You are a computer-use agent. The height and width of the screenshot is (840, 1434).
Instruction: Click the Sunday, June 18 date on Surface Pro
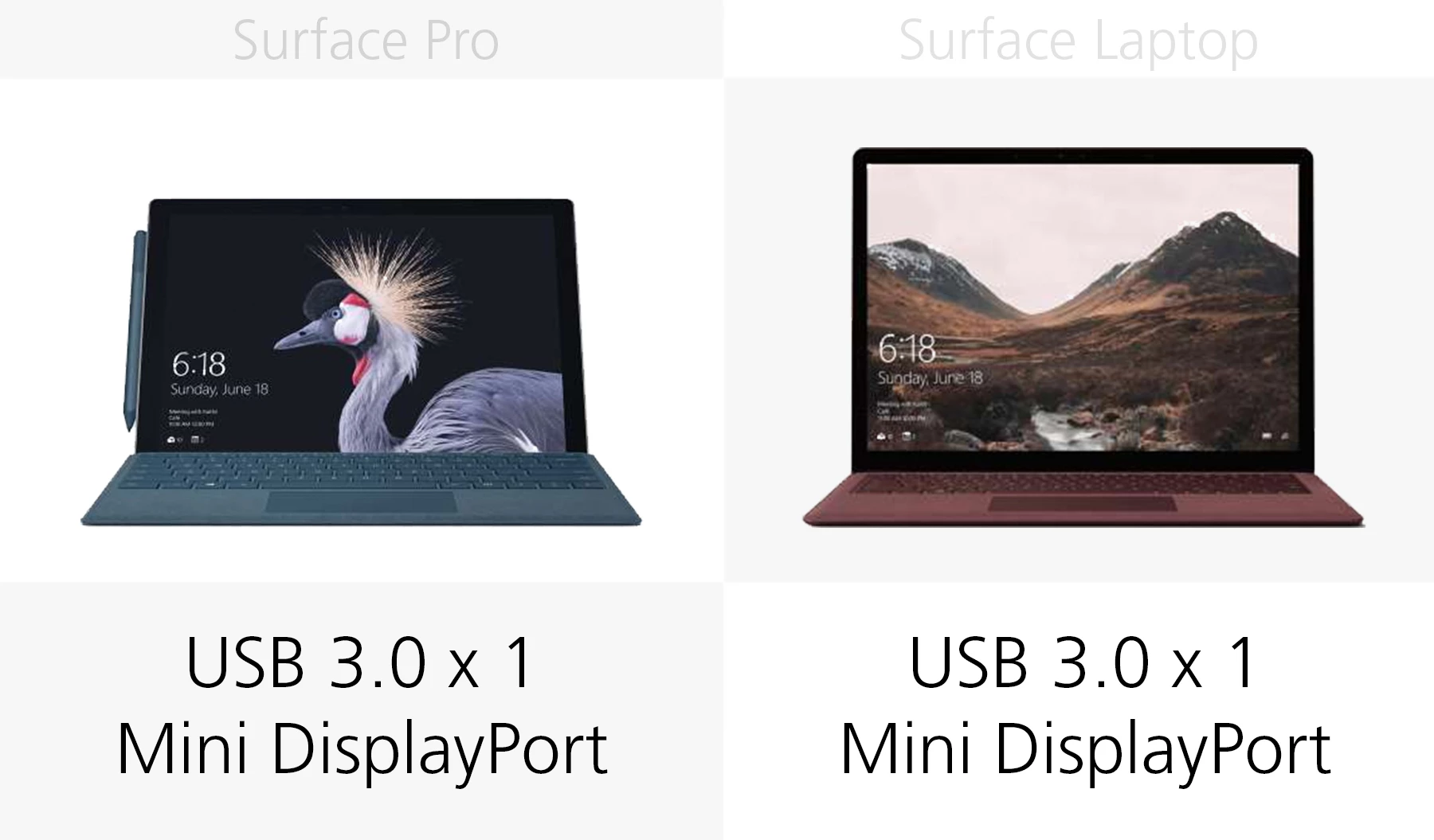pos(219,389)
